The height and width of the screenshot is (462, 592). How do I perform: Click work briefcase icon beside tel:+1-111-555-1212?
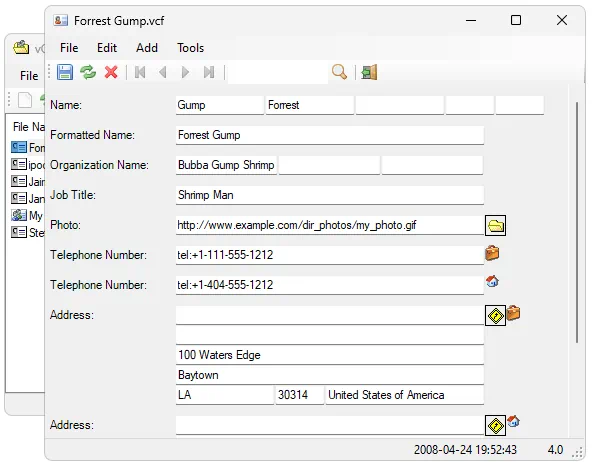click(x=492, y=253)
